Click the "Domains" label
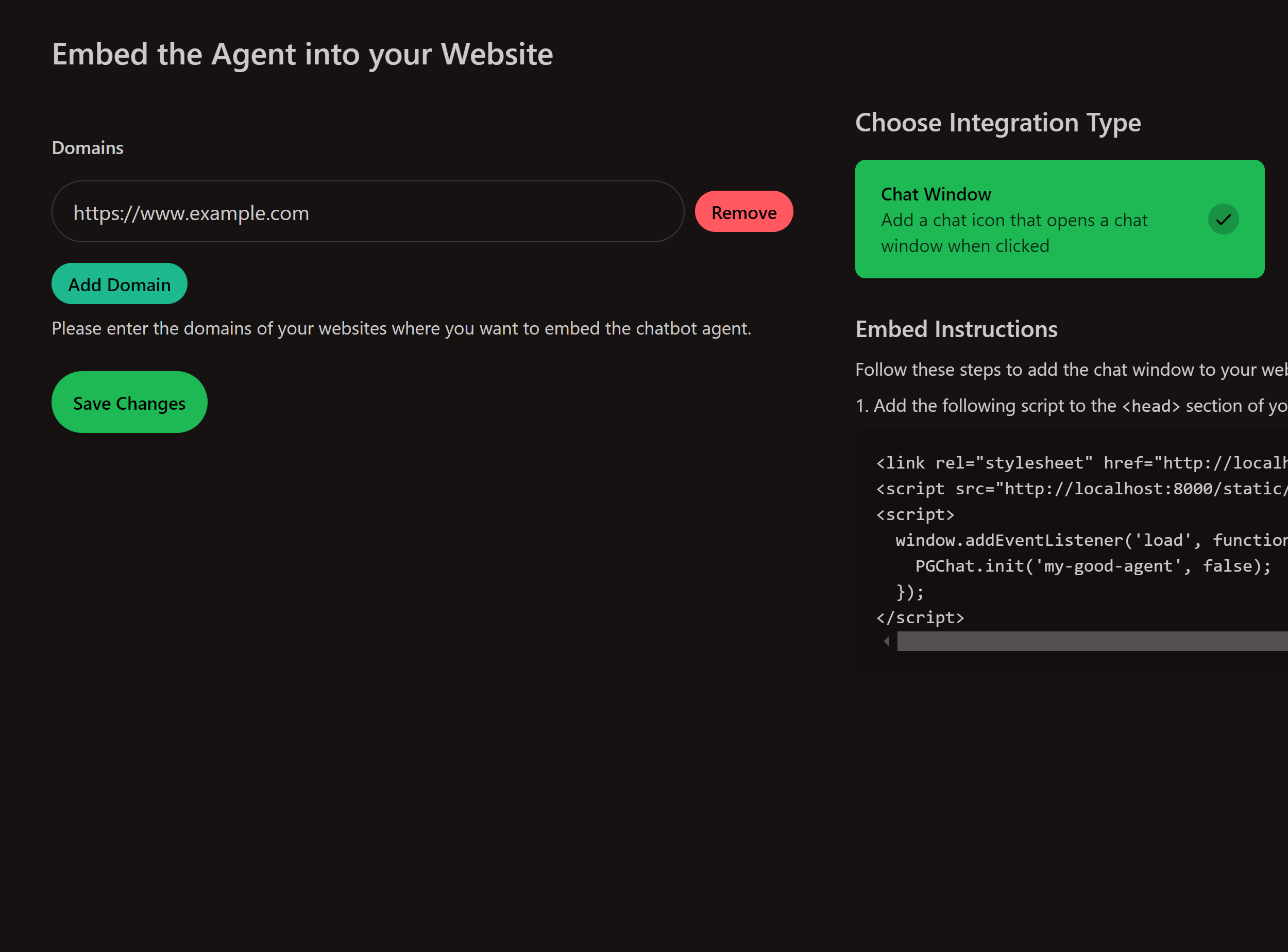 (x=88, y=148)
